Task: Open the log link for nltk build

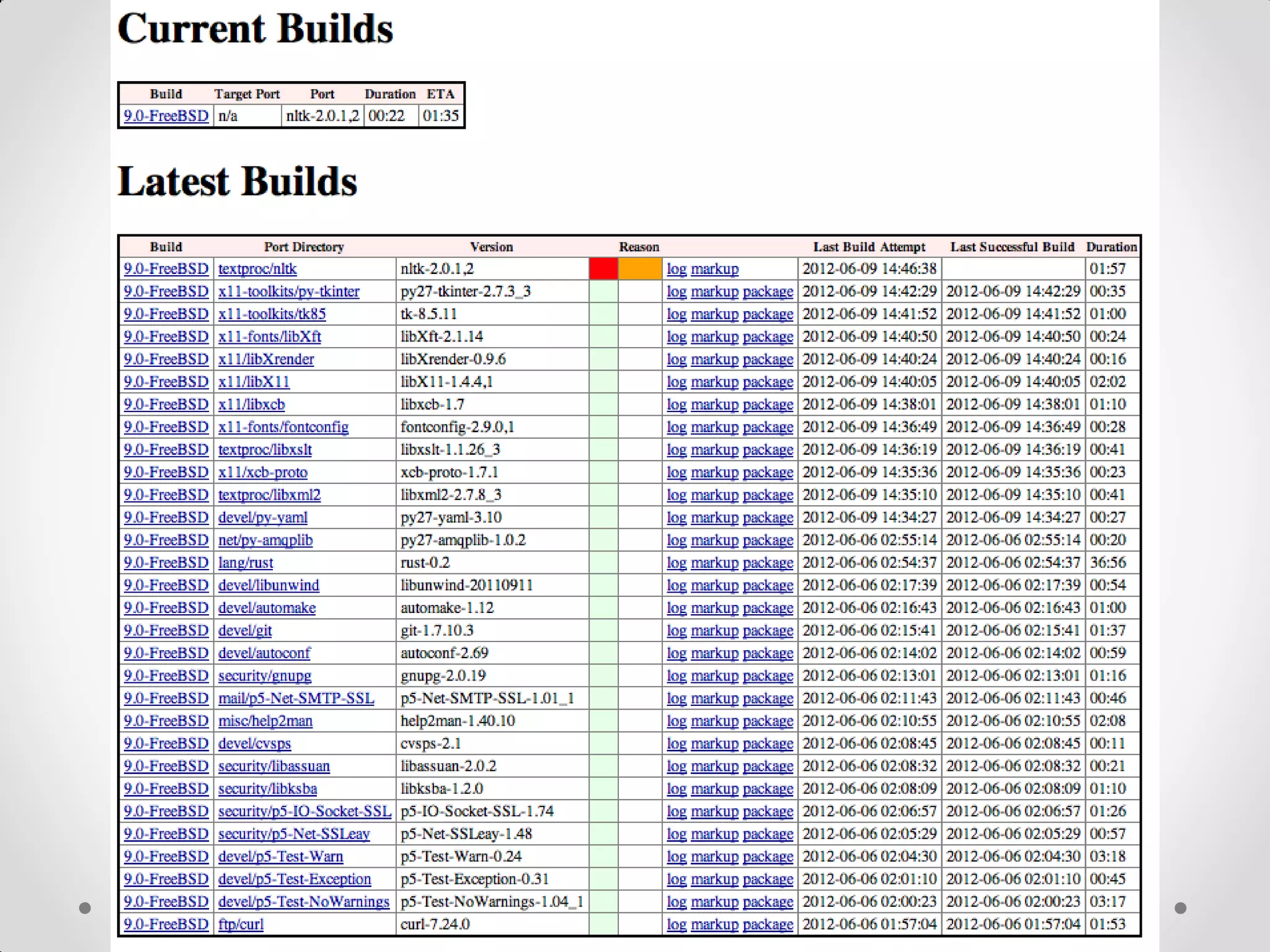Action: pyautogui.click(x=676, y=269)
